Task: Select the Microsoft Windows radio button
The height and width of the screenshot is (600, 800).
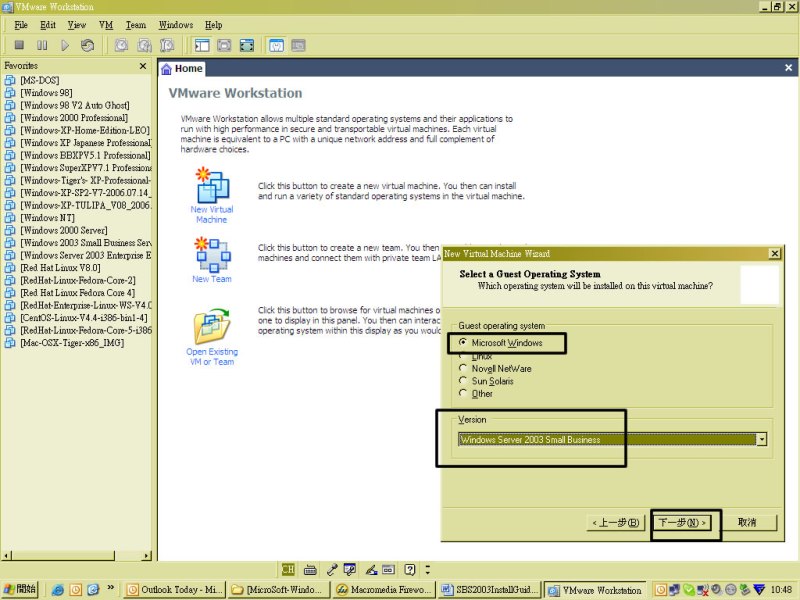Action: click(x=463, y=342)
